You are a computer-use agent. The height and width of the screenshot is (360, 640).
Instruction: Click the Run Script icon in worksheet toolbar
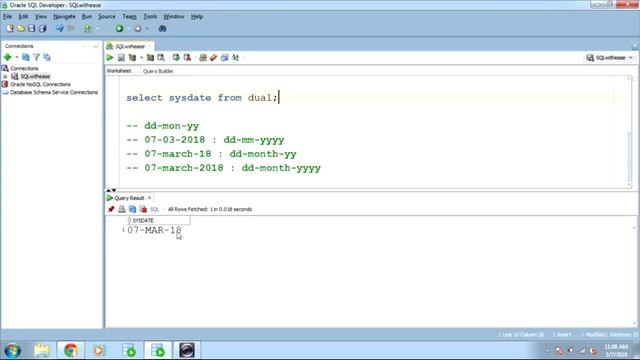pyautogui.click(x=121, y=58)
